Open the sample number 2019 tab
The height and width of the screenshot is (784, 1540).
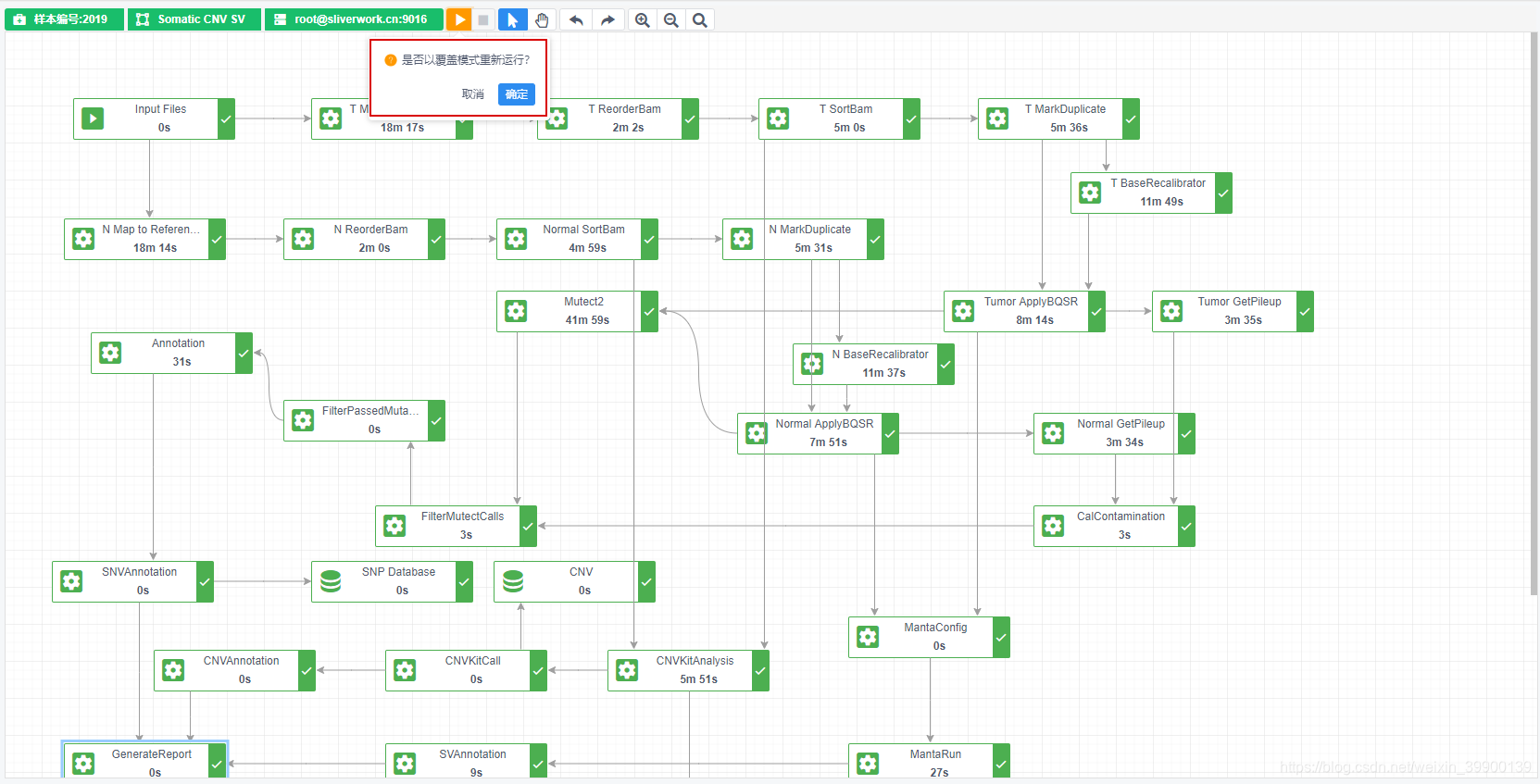click(64, 19)
